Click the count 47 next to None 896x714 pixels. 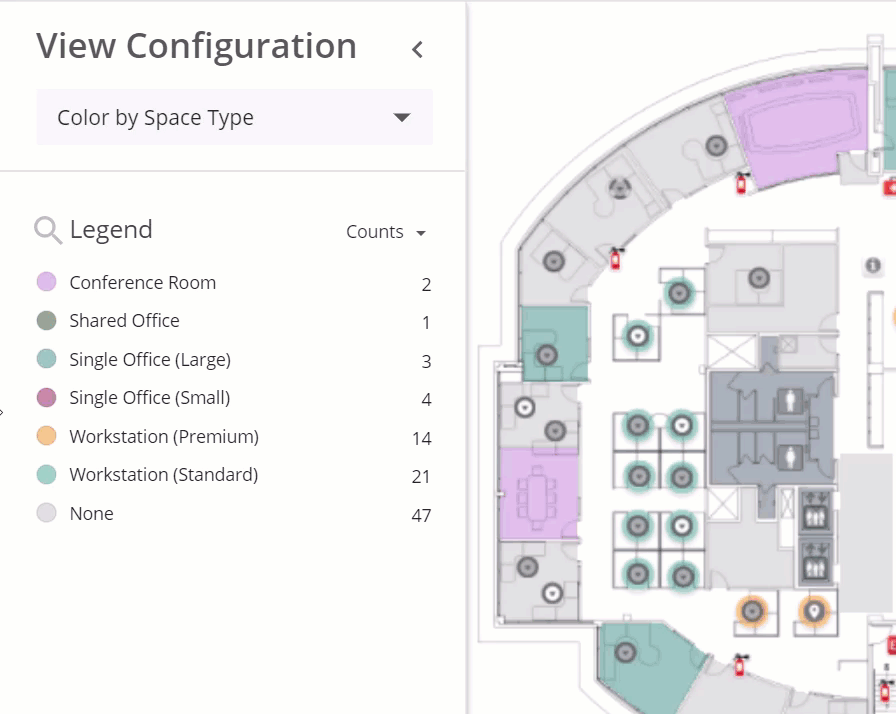pyautogui.click(x=422, y=514)
